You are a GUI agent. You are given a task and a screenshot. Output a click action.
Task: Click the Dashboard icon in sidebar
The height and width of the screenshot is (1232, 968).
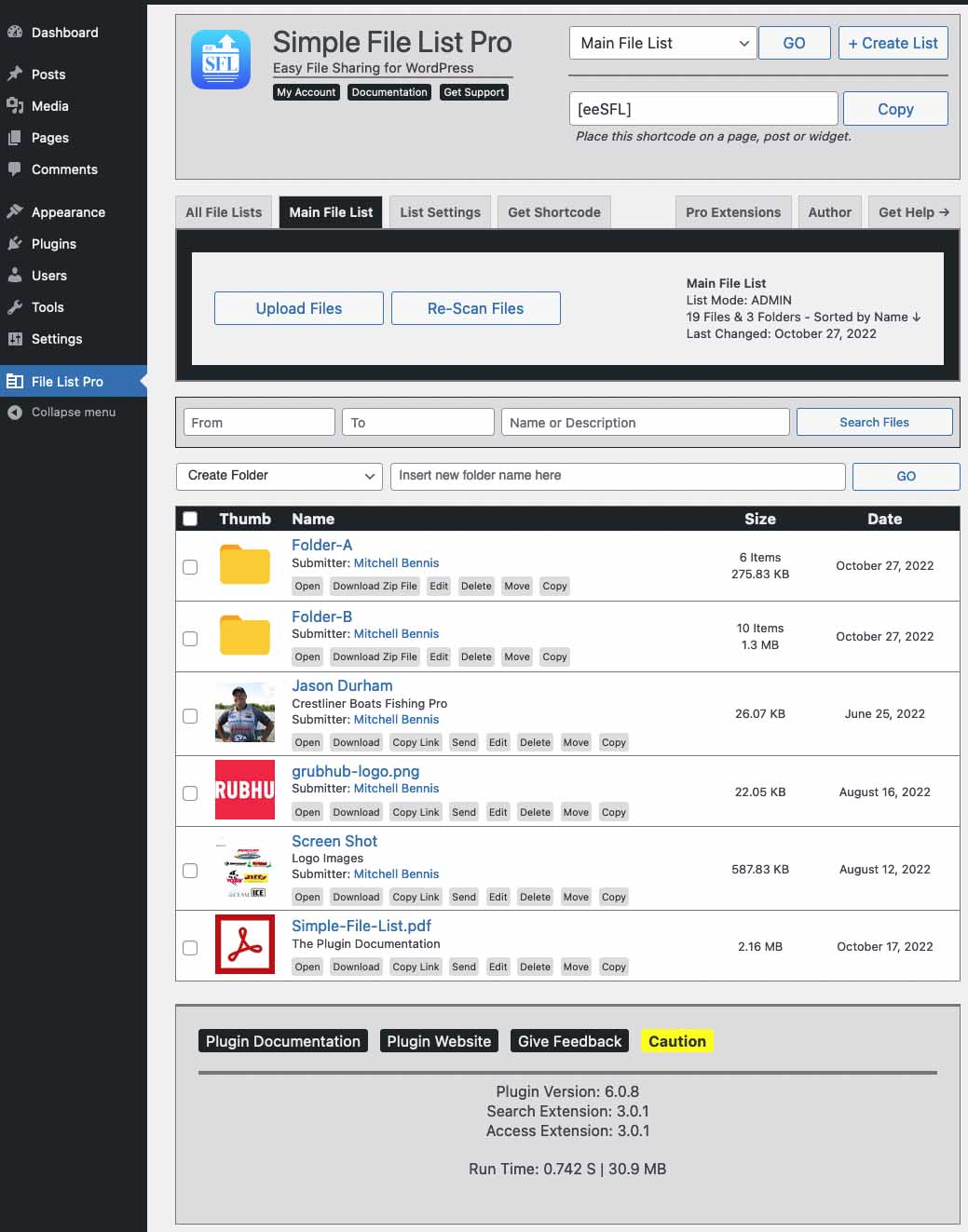pyautogui.click(x=15, y=32)
